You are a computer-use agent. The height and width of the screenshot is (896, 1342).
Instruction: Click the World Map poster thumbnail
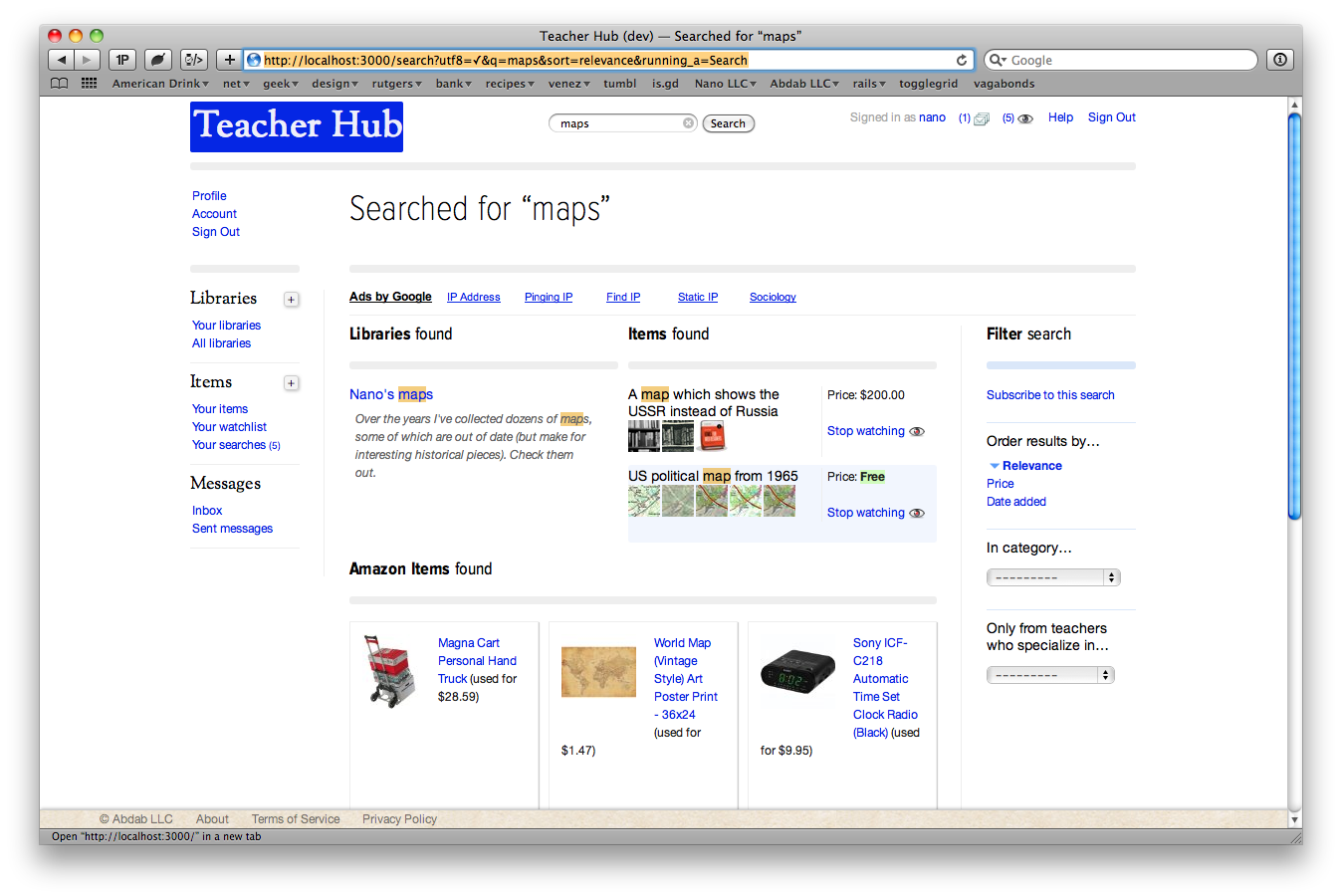tap(598, 671)
